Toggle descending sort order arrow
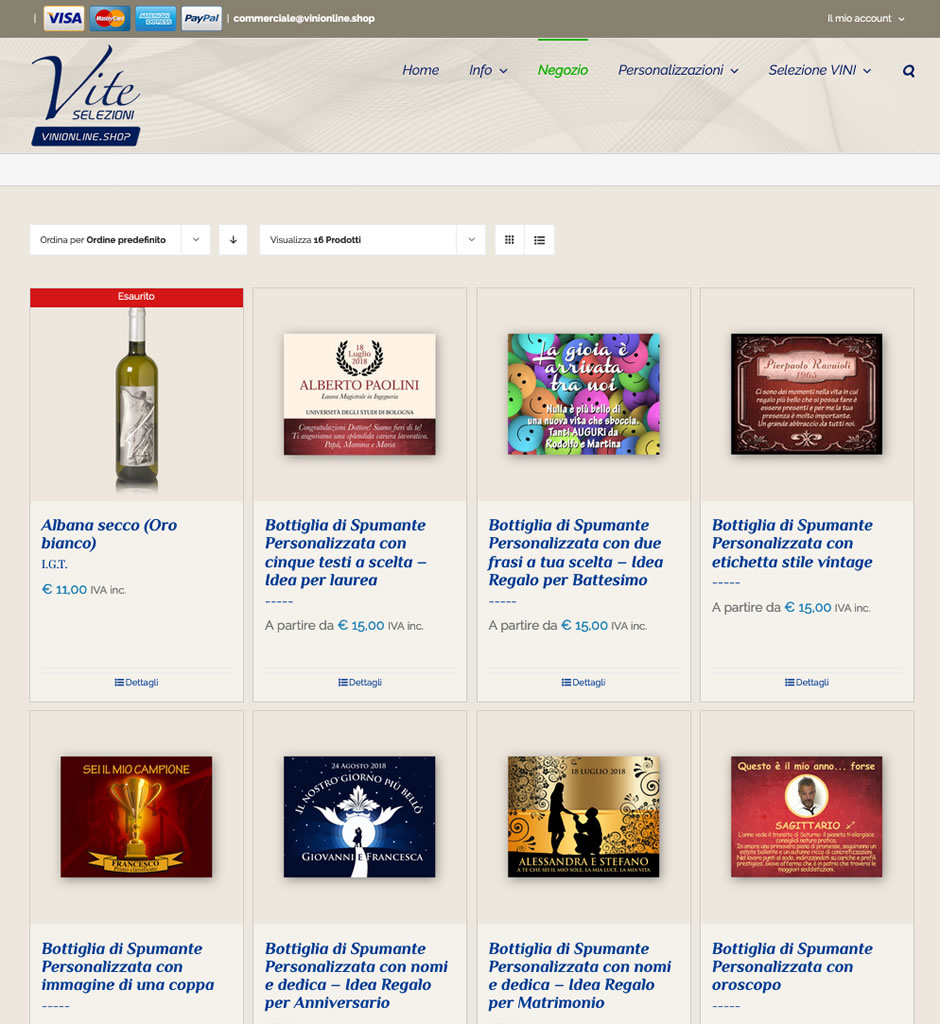The width and height of the screenshot is (940, 1024). pyautogui.click(x=233, y=240)
